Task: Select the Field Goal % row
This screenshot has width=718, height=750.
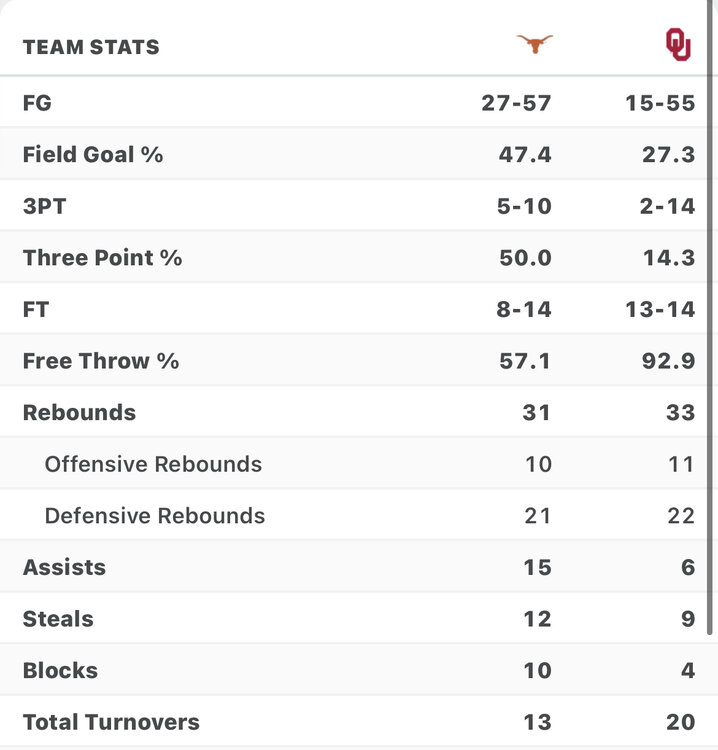Action: pyautogui.click(x=93, y=154)
